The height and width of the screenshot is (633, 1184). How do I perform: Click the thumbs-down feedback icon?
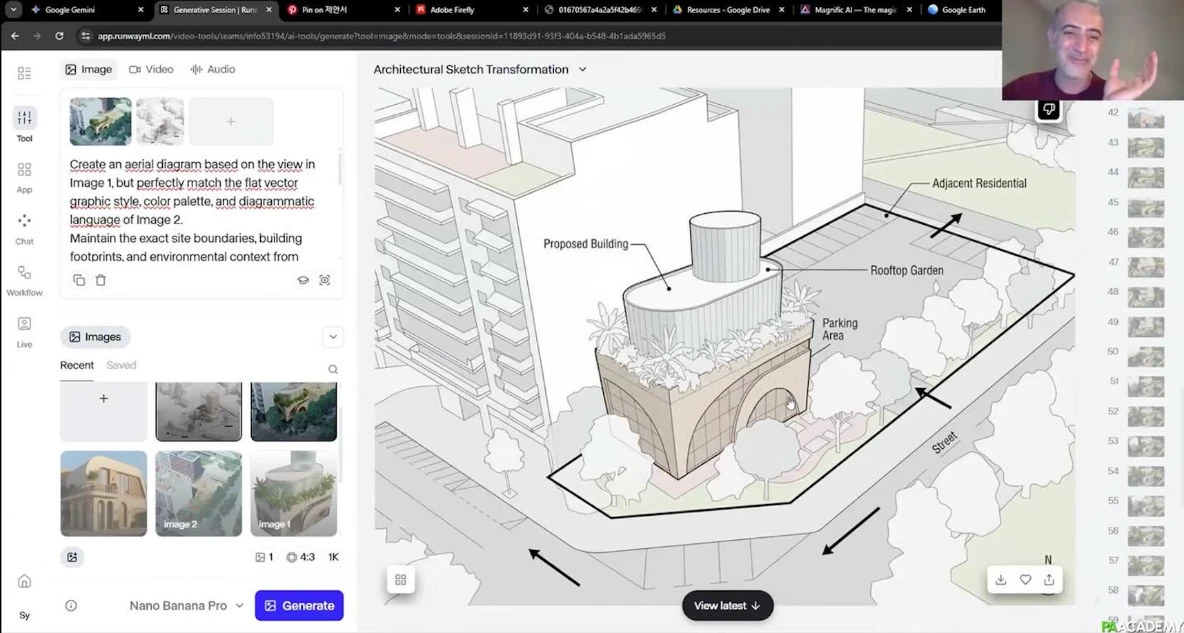coord(1048,109)
